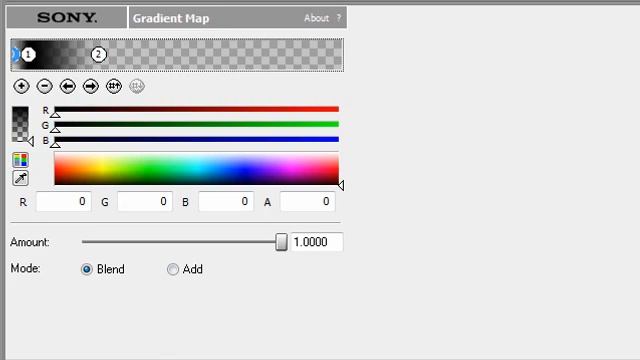Click the spectrum brightness triangle marker
Viewport: 640px width, 360px height.
[x=341, y=186]
